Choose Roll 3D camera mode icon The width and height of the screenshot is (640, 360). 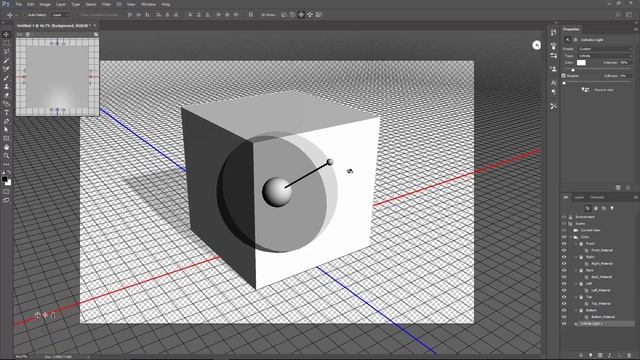pos(292,15)
